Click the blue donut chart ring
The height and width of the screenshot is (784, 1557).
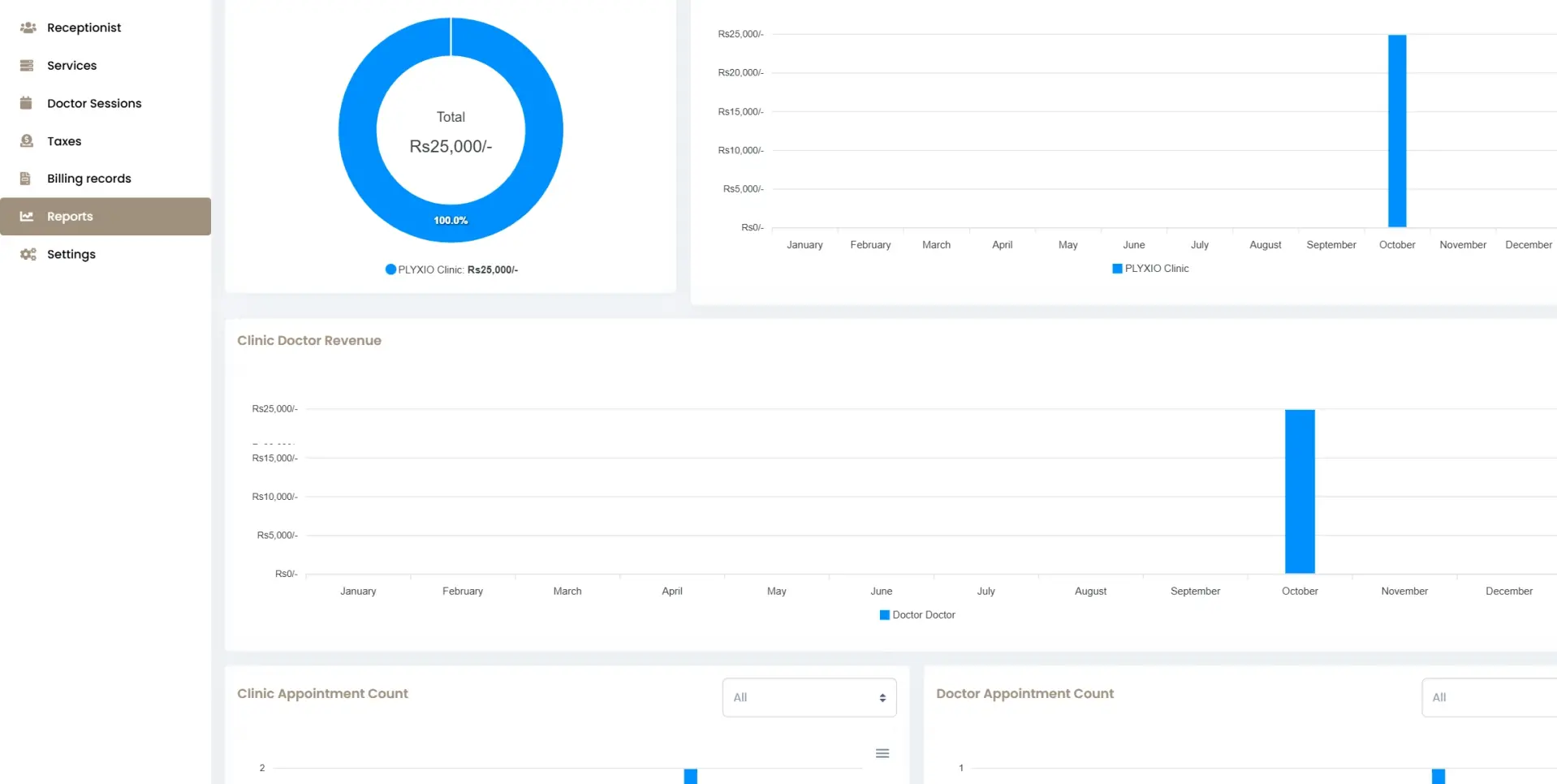(x=357, y=130)
